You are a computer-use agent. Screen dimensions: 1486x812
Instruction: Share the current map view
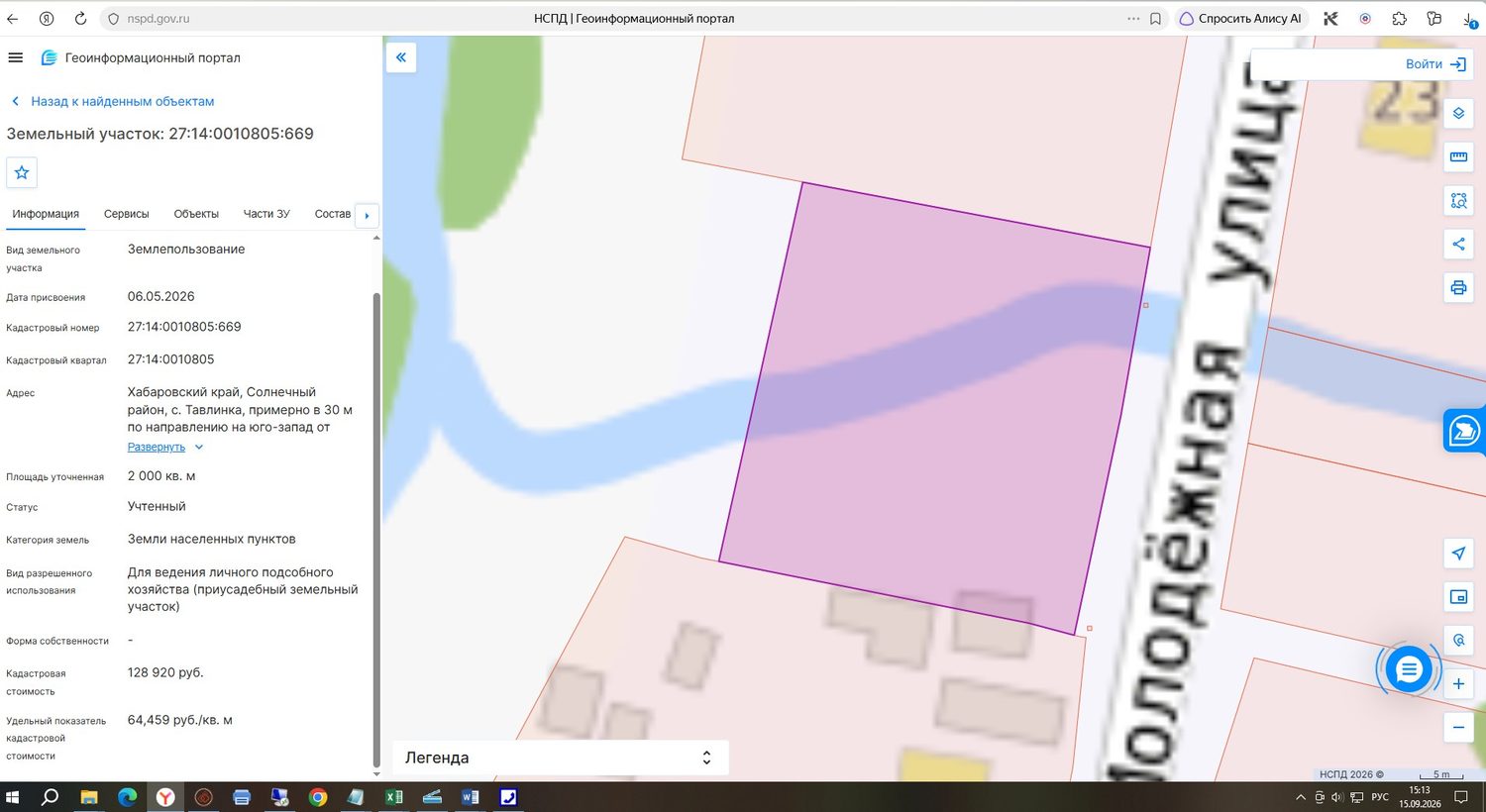click(x=1458, y=244)
